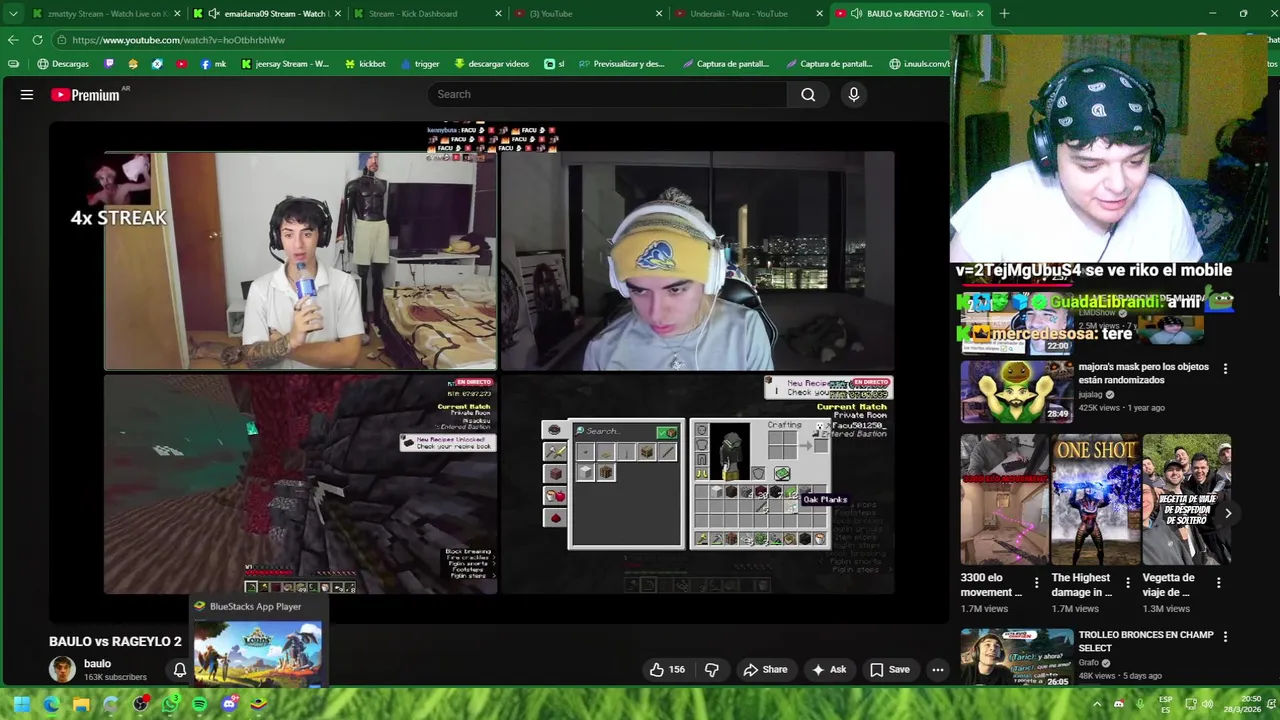Click the Ask button
This screenshot has height=720, width=1280.
pos(828,670)
